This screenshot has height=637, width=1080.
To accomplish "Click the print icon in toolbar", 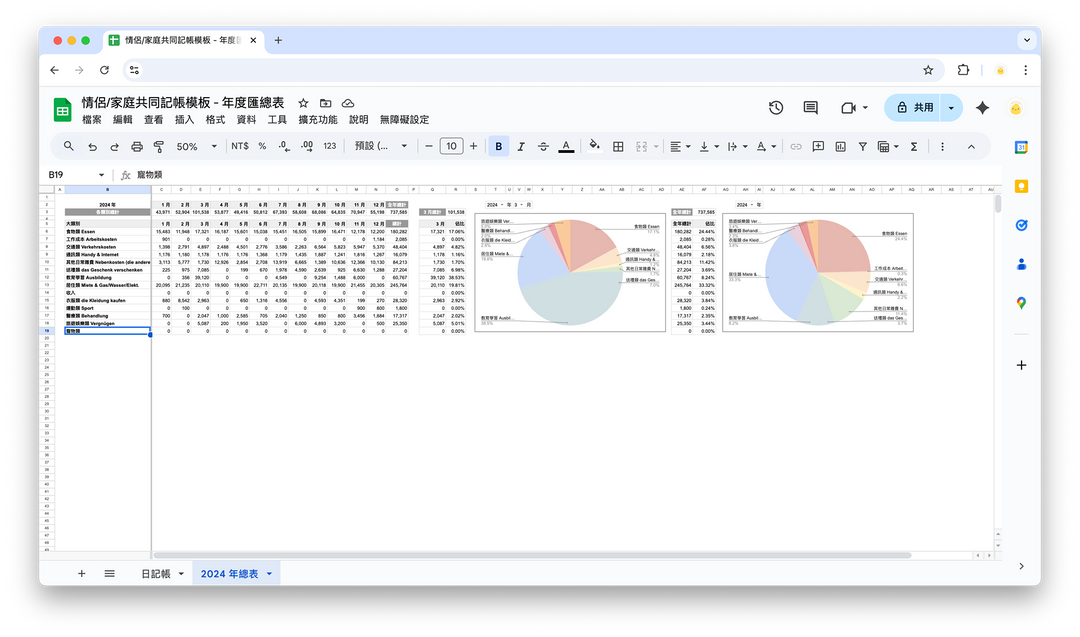I will tap(136, 146).
